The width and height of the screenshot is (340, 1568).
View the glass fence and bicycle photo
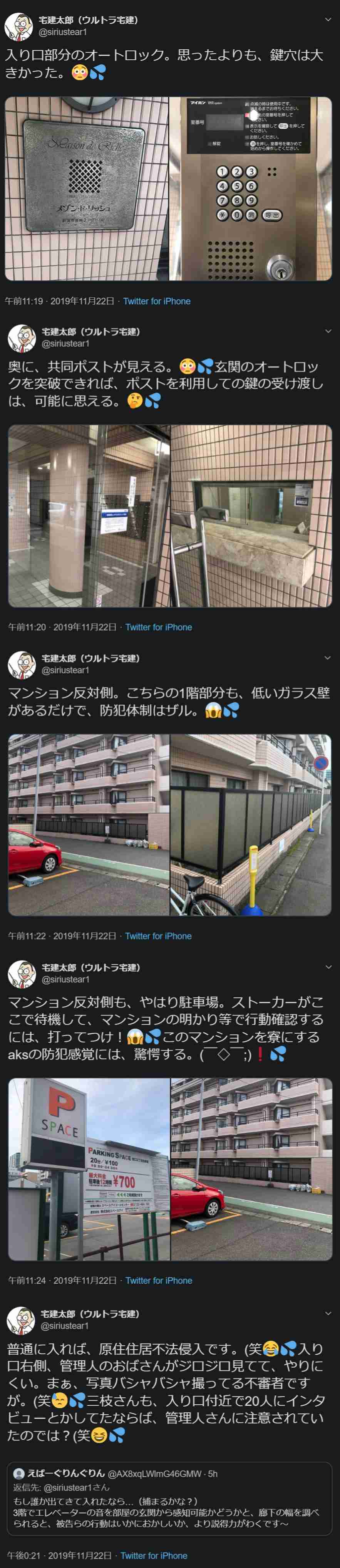(x=251, y=825)
